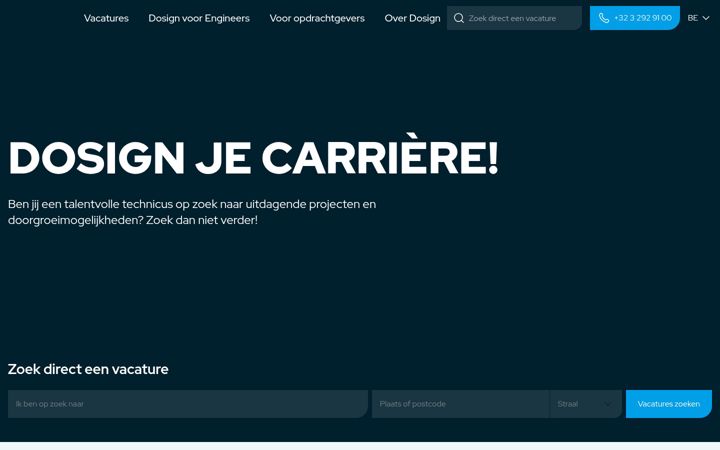This screenshot has height=450, width=720.
Task: Click the magnifier icon in header search
Action: pyautogui.click(x=459, y=18)
